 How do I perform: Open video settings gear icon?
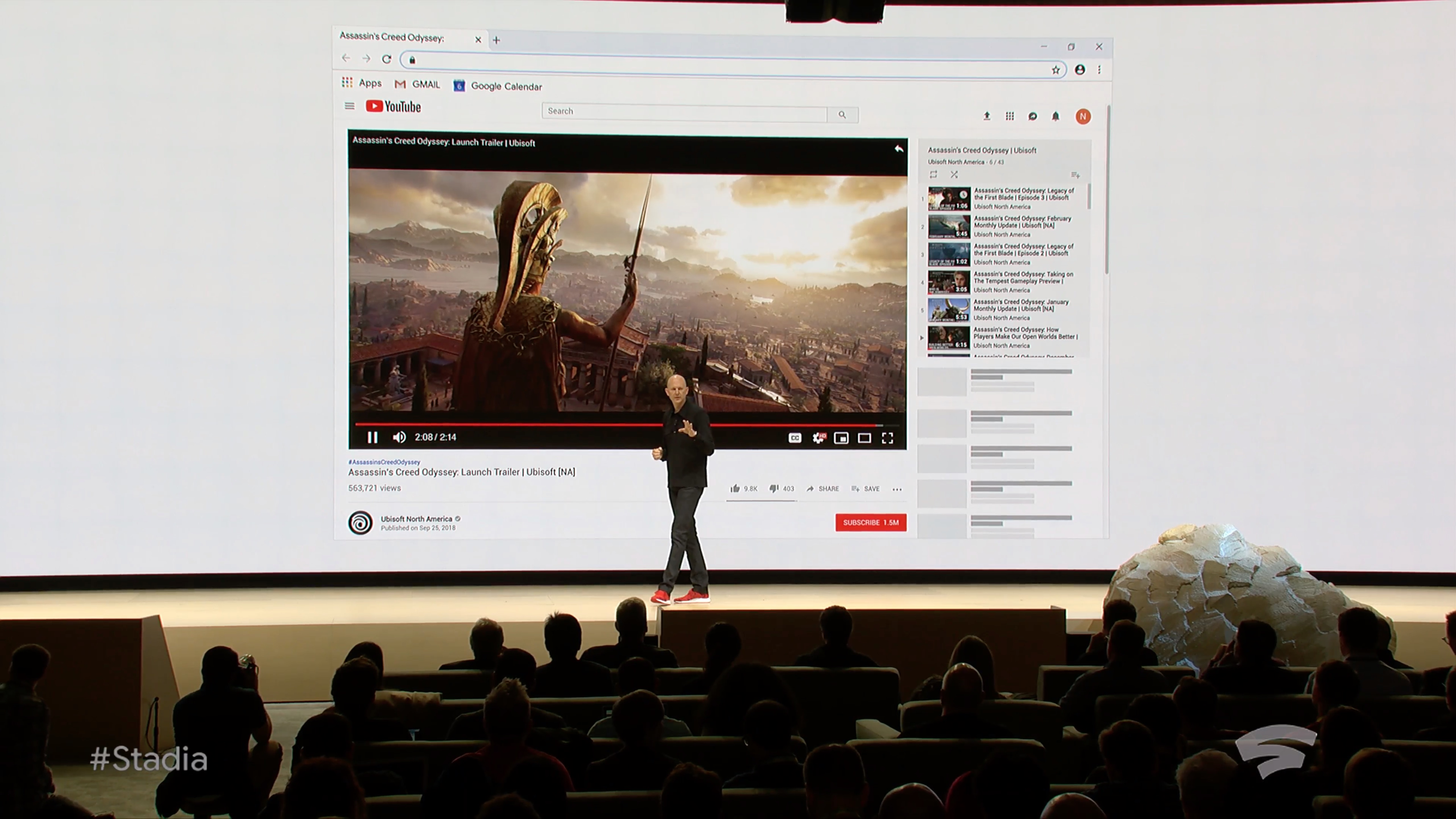[x=818, y=438]
